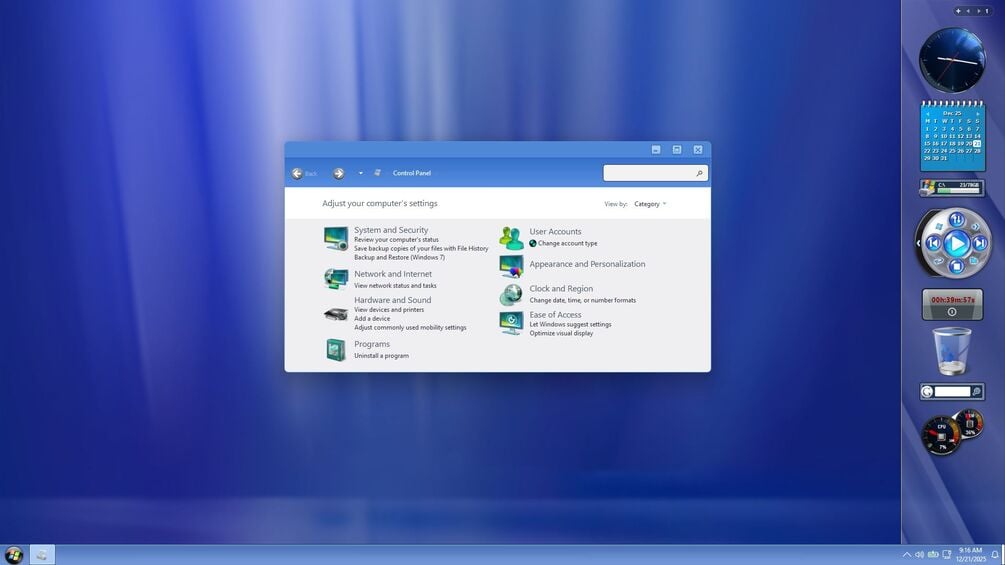The height and width of the screenshot is (565, 1005).
Task: Click the Network and Internet globe icon
Action: [336, 279]
